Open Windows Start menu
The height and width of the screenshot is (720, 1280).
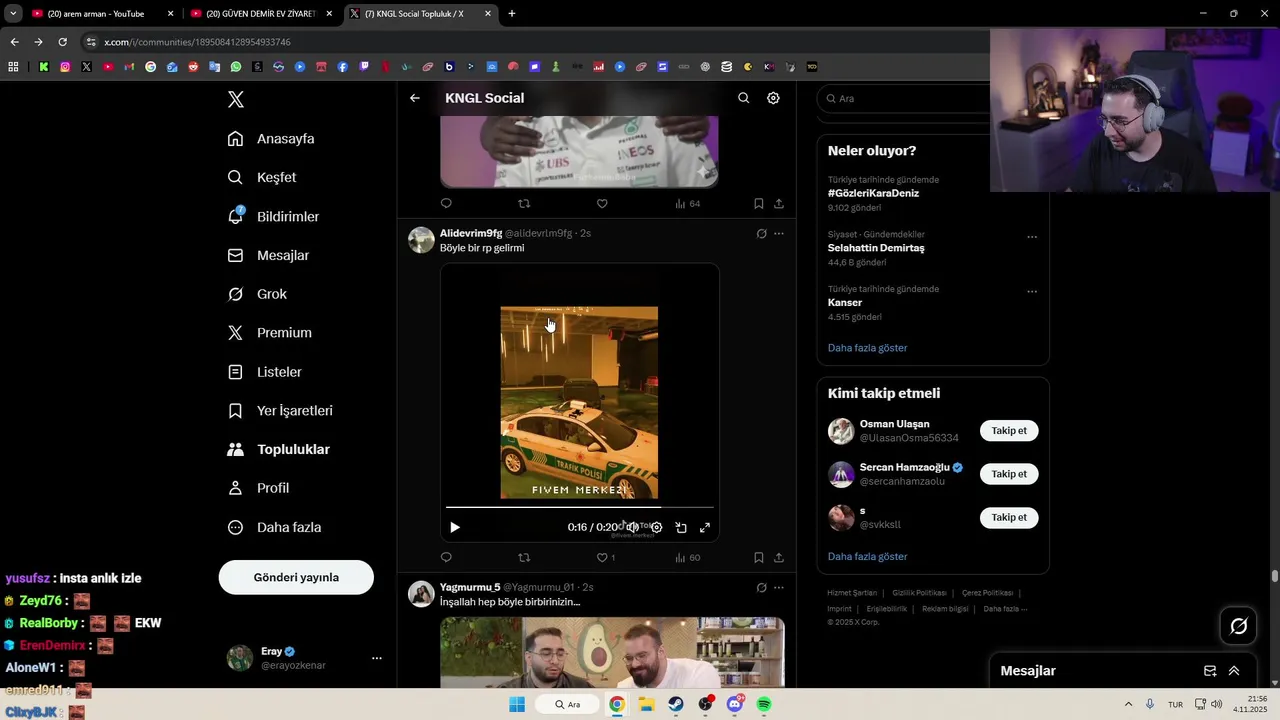point(517,704)
